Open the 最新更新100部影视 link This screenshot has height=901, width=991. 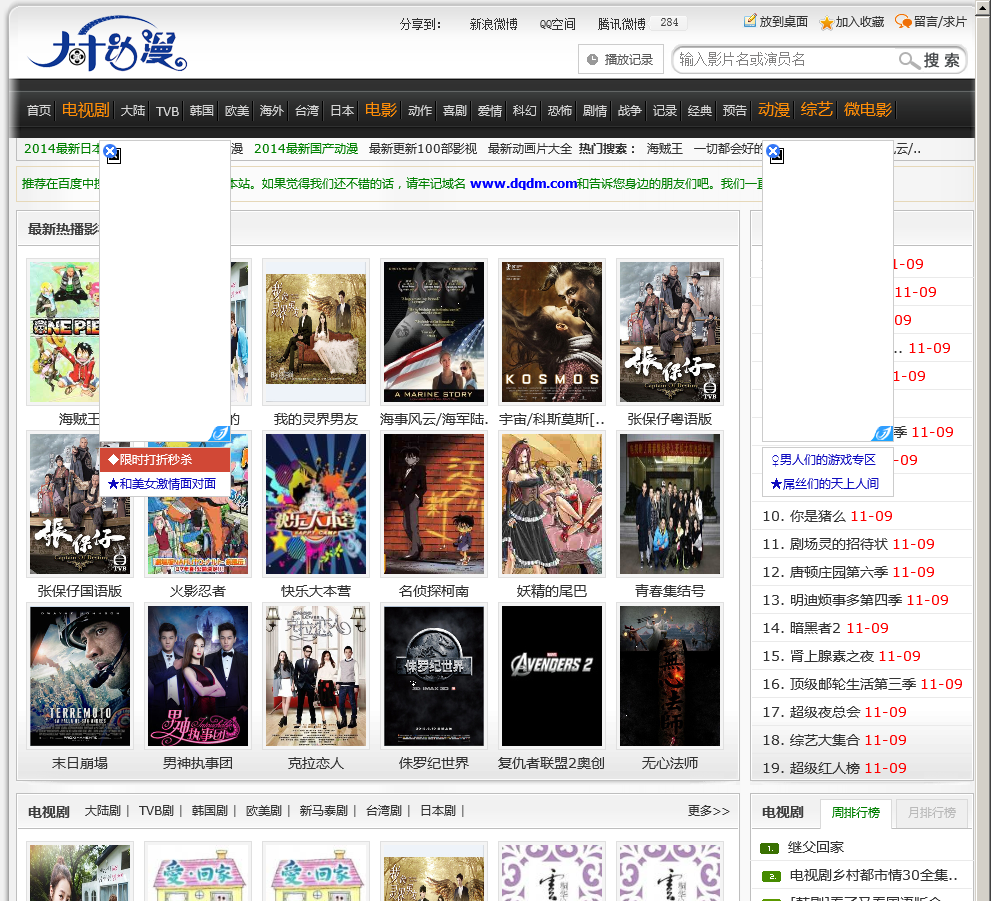[x=423, y=148]
